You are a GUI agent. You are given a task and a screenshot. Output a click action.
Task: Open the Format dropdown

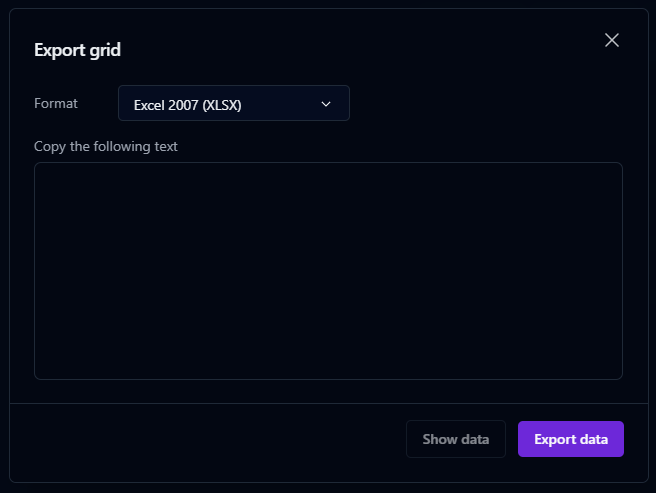[x=233, y=103]
